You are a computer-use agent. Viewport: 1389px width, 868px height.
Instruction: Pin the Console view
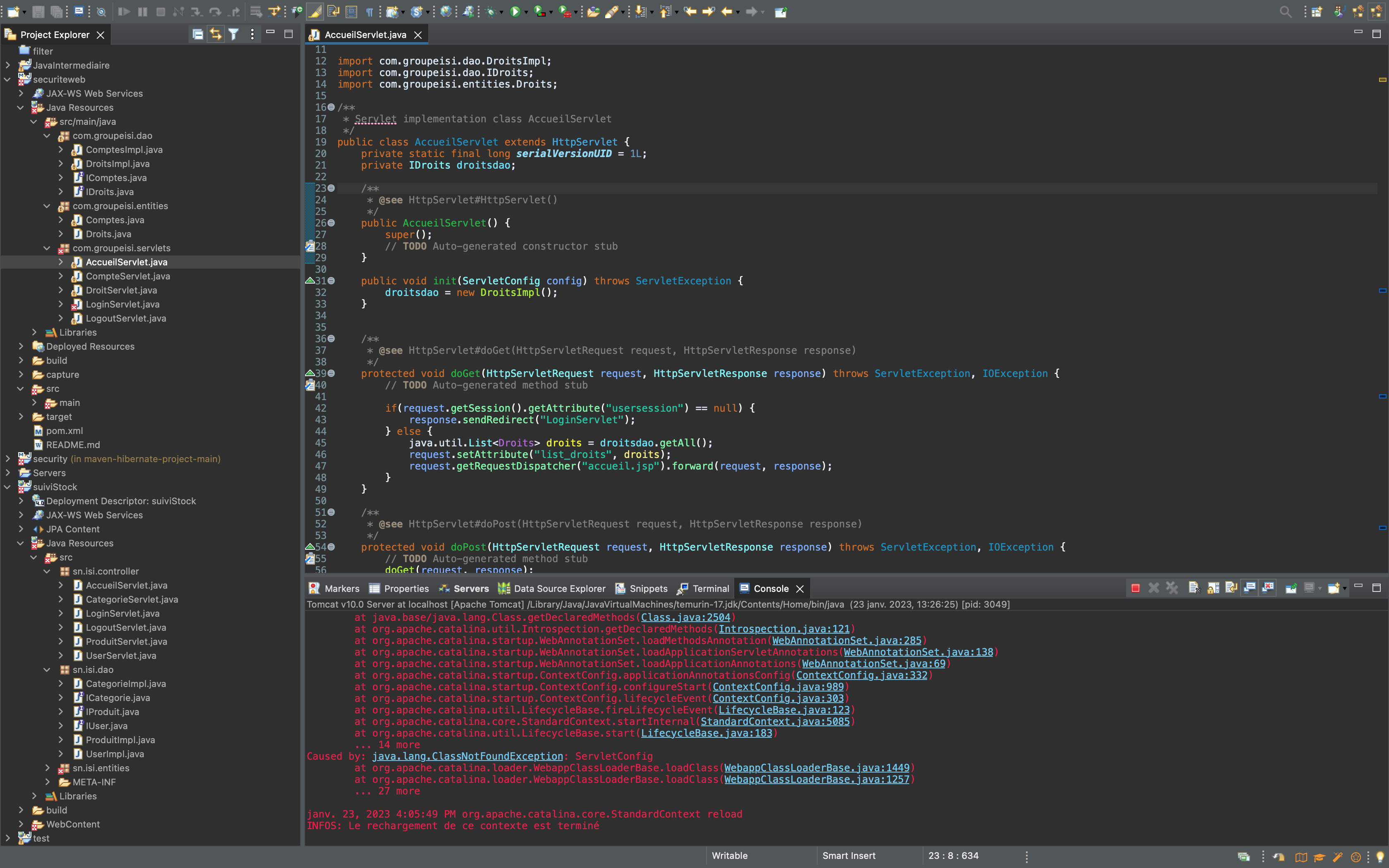pos(1291,588)
